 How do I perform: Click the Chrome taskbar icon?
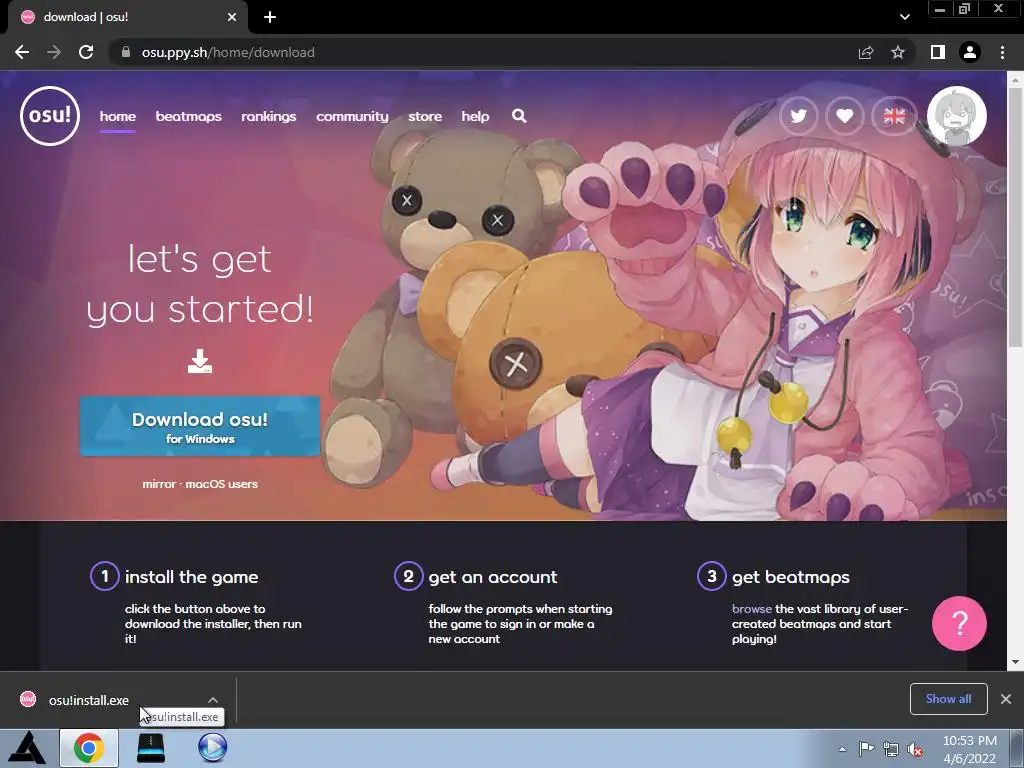click(89, 748)
